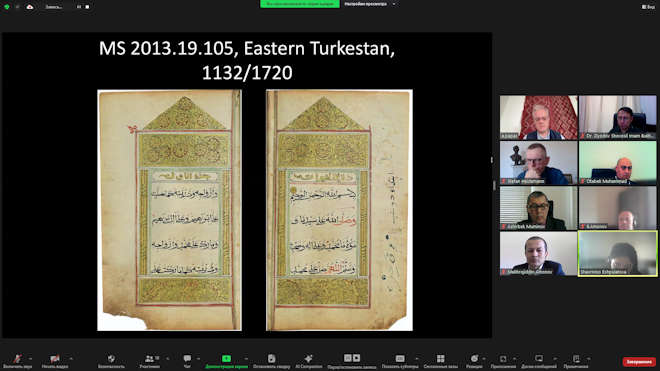Click the green screen sharing status banner

click(300, 4)
